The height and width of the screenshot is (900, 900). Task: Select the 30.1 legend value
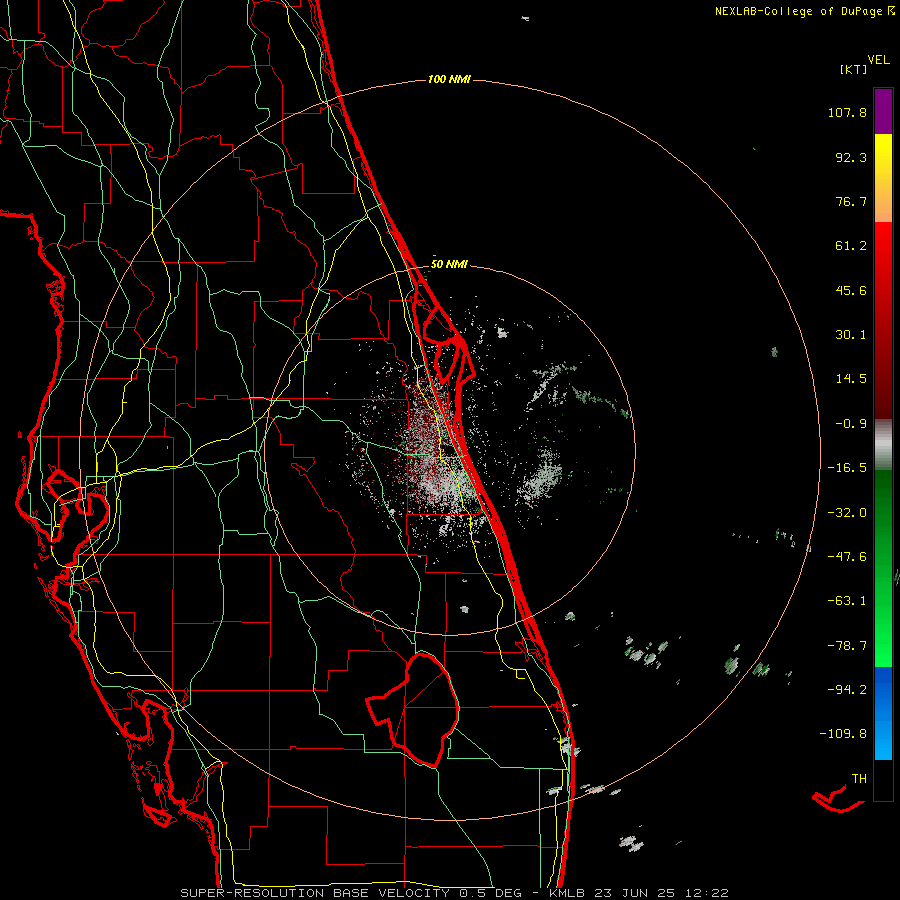coord(851,335)
